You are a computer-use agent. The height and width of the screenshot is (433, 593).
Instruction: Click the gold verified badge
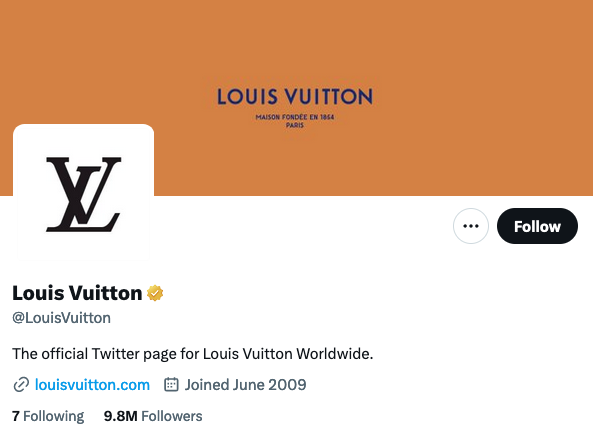(x=155, y=293)
